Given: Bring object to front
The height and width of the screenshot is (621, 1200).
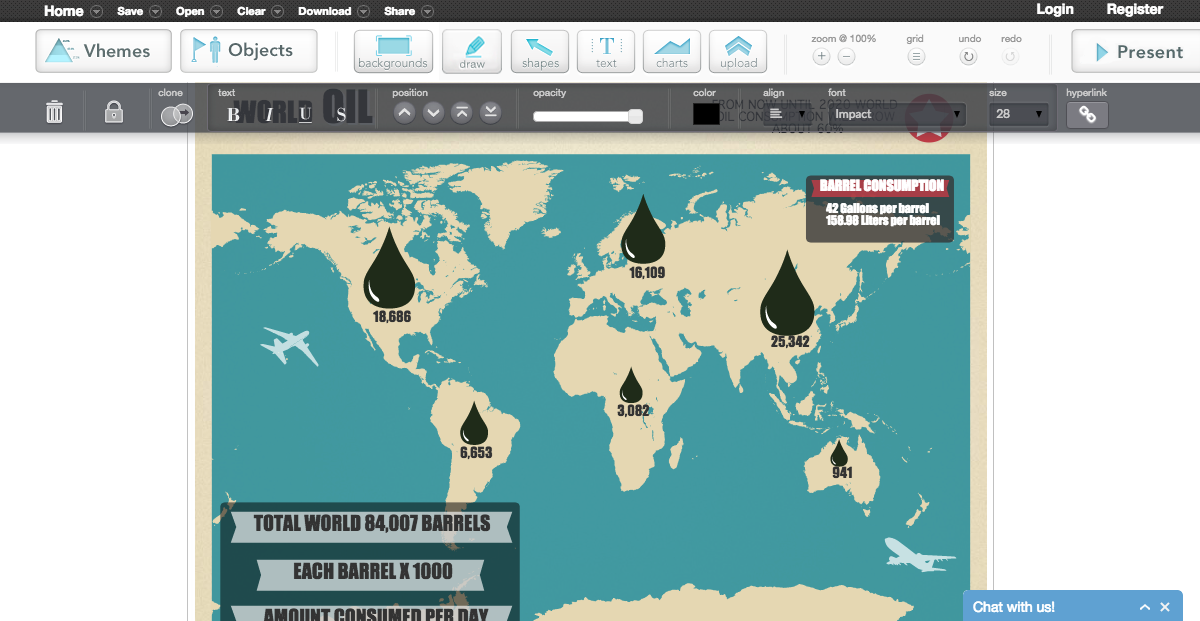Looking at the screenshot, I should pos(462,112).
